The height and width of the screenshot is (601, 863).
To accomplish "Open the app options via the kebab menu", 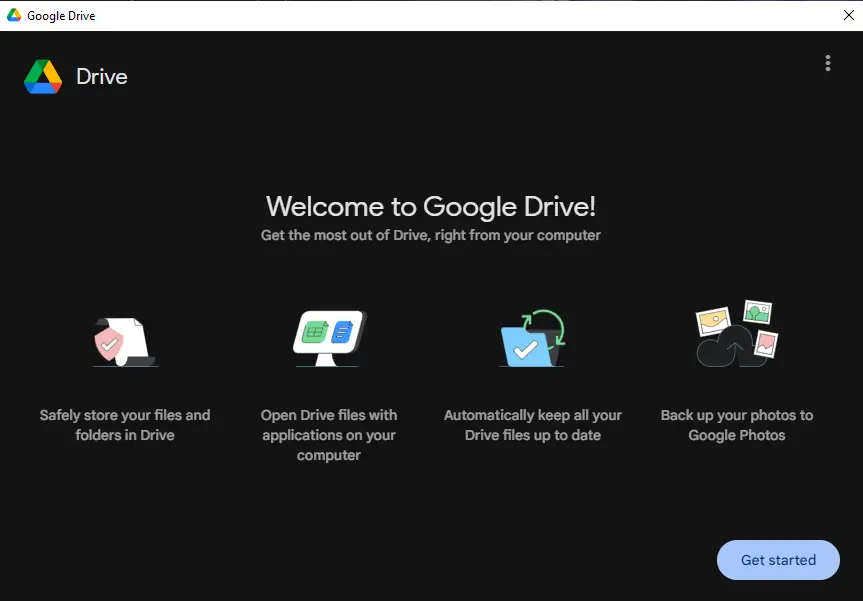I will 828,62.
